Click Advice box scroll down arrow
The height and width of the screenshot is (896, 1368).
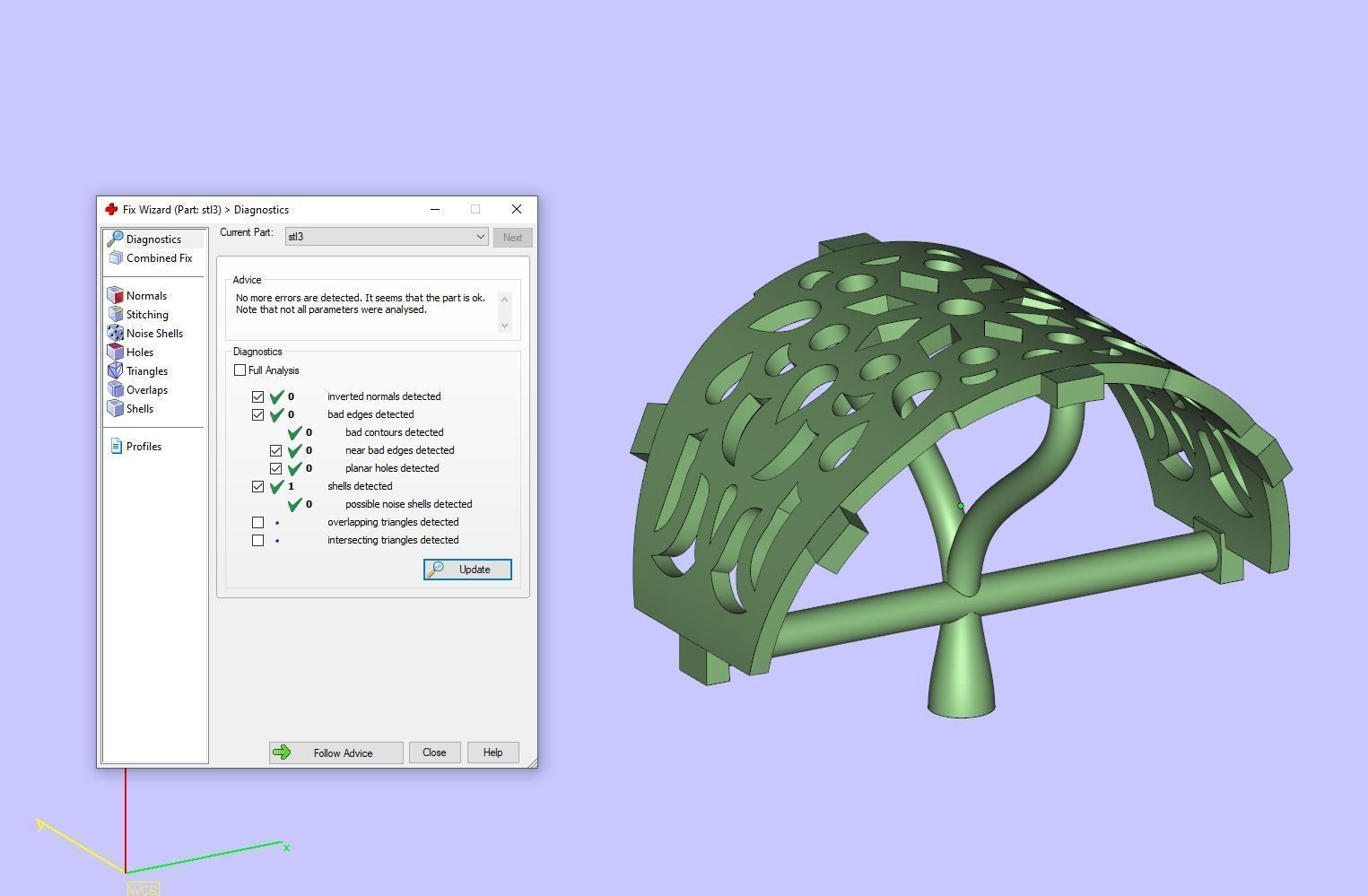[x=504, y=325]
